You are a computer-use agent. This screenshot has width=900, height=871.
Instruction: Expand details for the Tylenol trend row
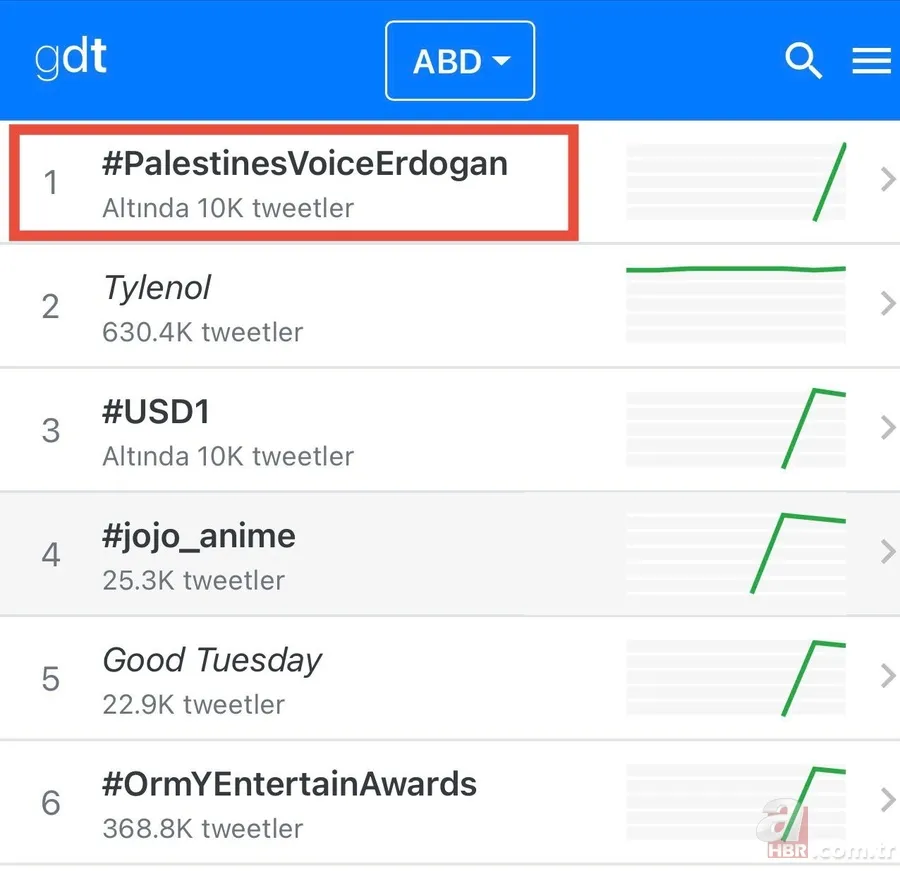pos(886,303)
